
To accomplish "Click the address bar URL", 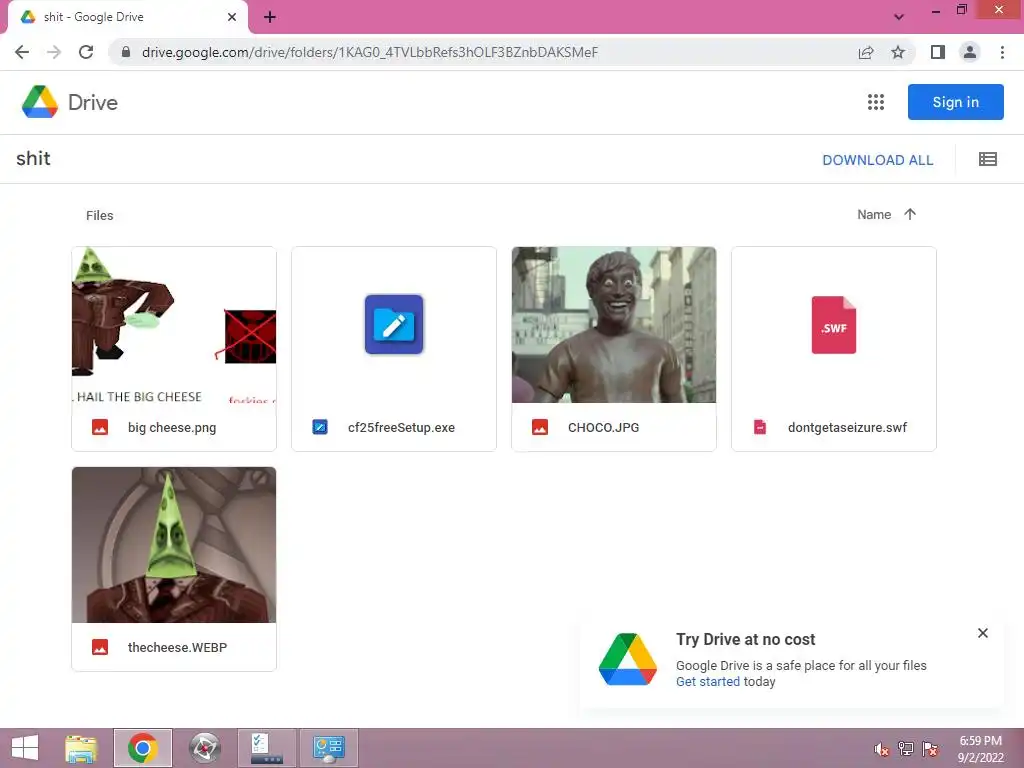I will click(x=370, y=52).
